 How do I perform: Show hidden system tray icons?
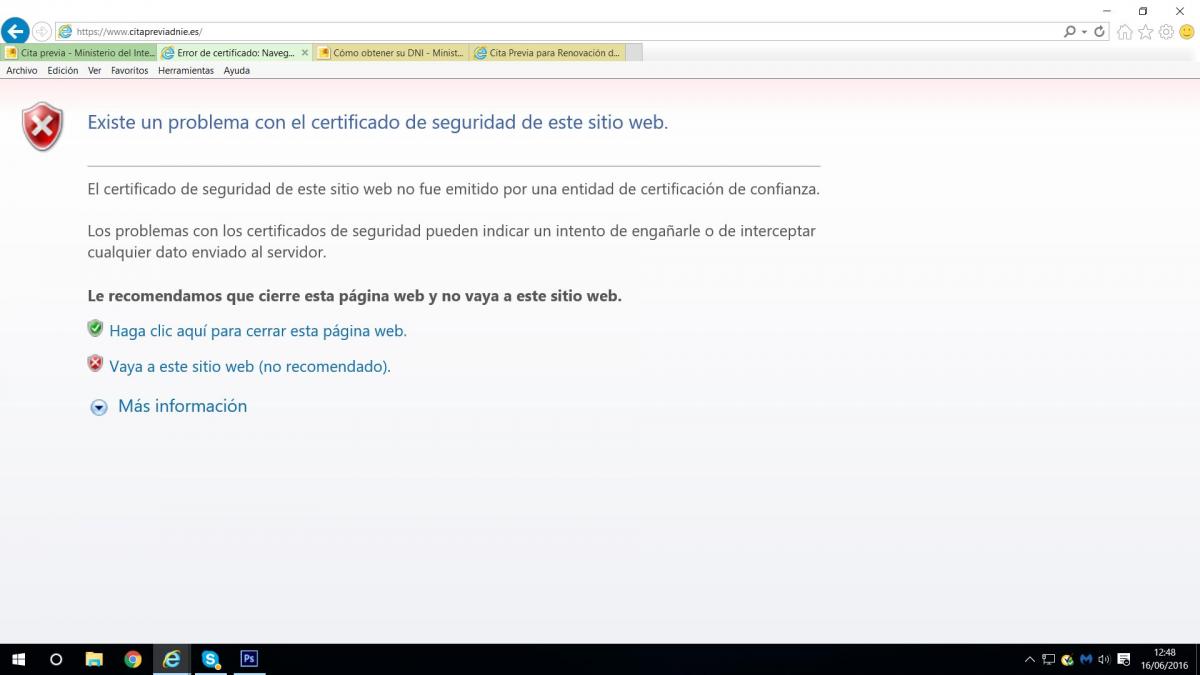tap(1030, 660)
